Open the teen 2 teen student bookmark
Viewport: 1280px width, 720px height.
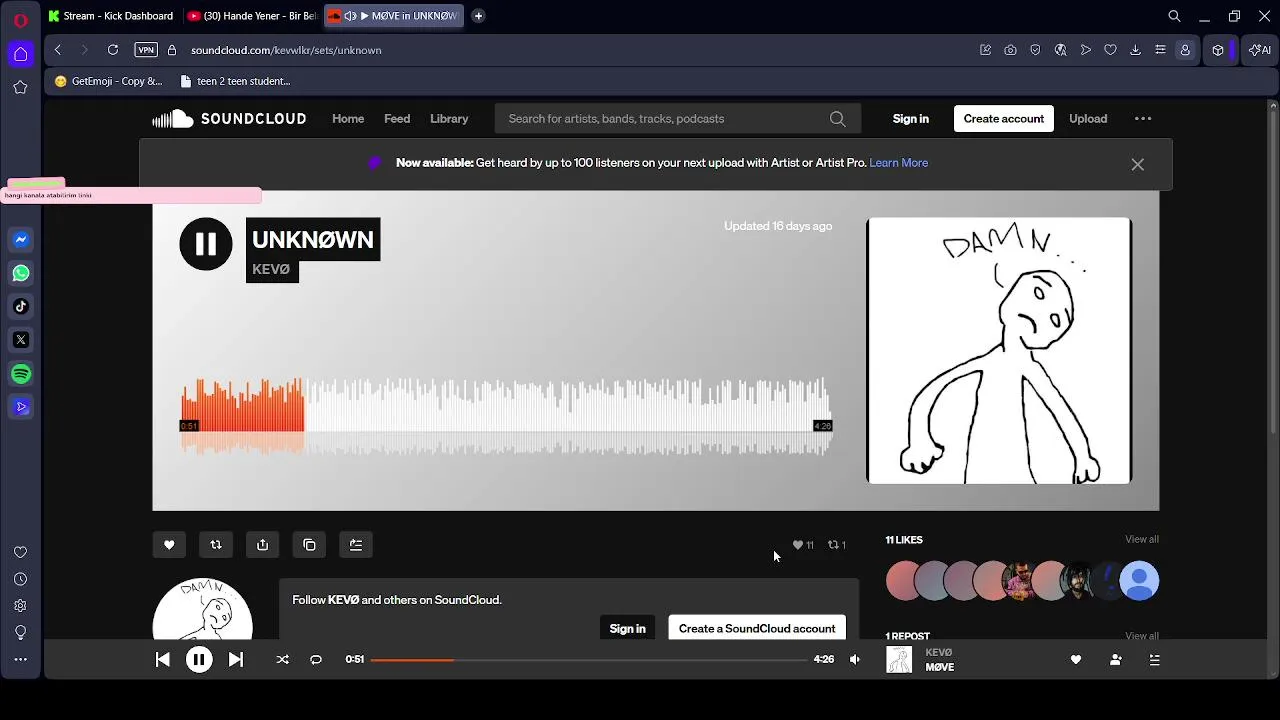coord(235,81)
